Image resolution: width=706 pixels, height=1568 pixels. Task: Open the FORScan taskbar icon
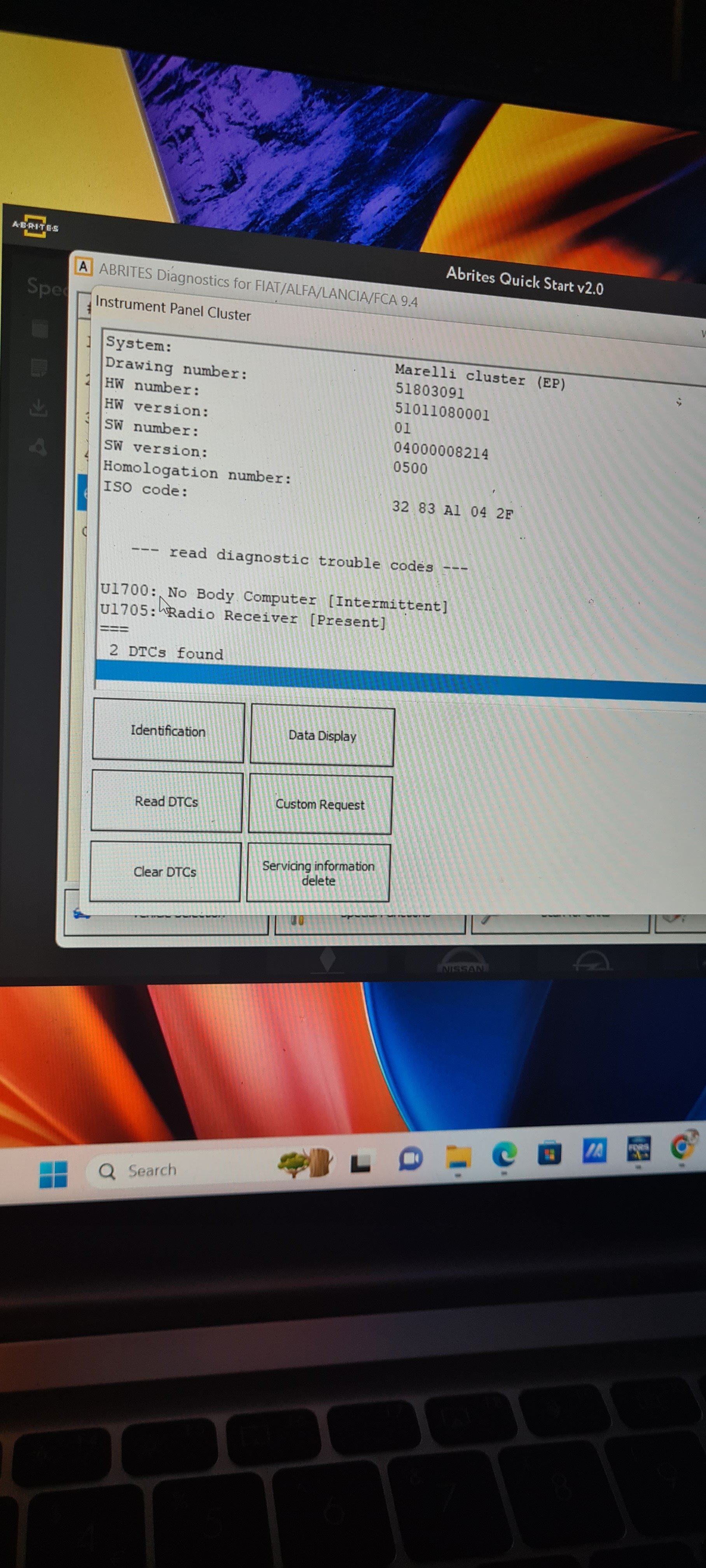(x=638, y=1149)
